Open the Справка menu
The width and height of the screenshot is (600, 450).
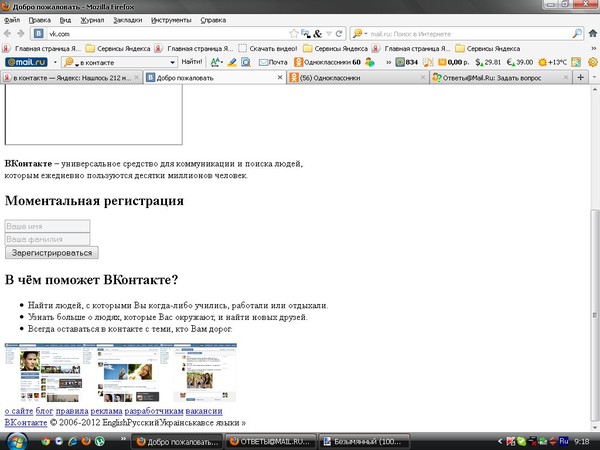click(213, 20)
